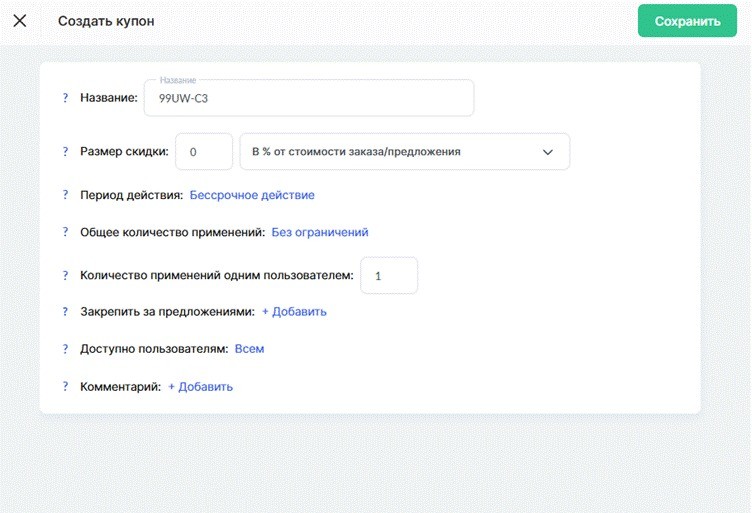Viewport: 752px width, 513px height.
Task: Click the help icon next to Доступно пользователям
Action: [x=65, y=349]
